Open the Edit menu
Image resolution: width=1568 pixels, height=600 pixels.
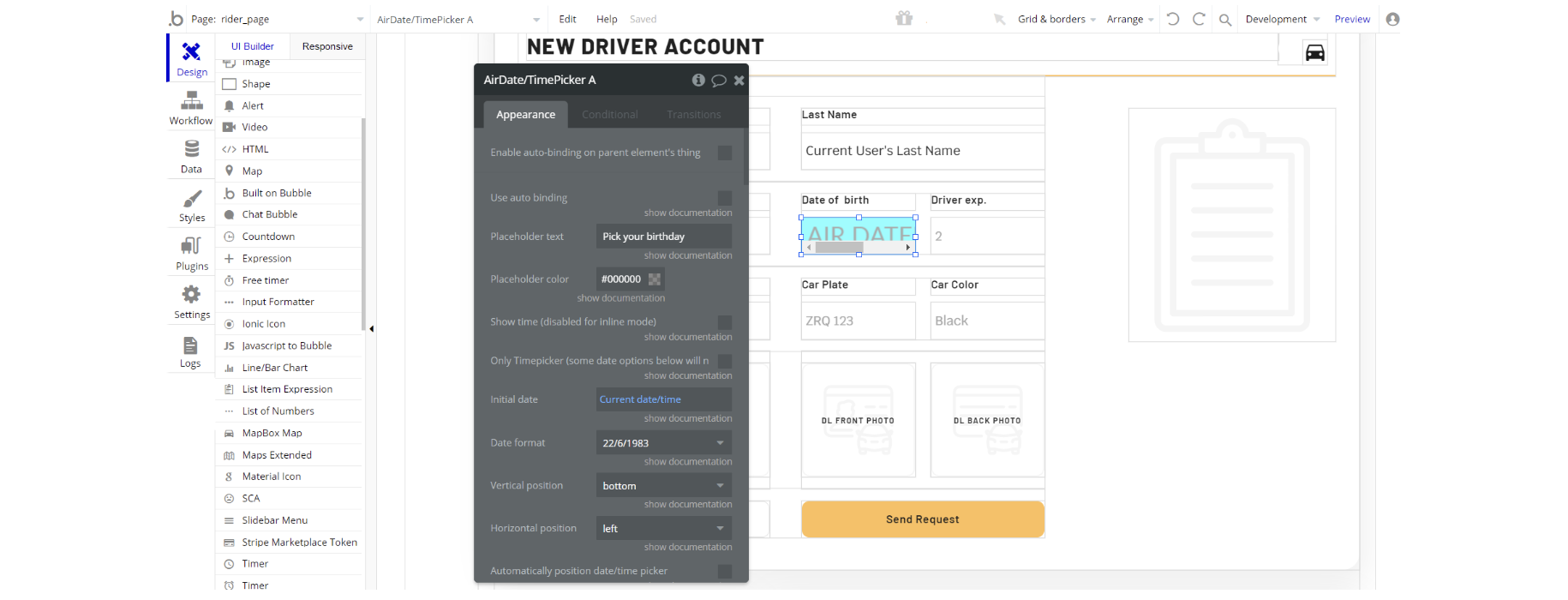tap(567, 19)
